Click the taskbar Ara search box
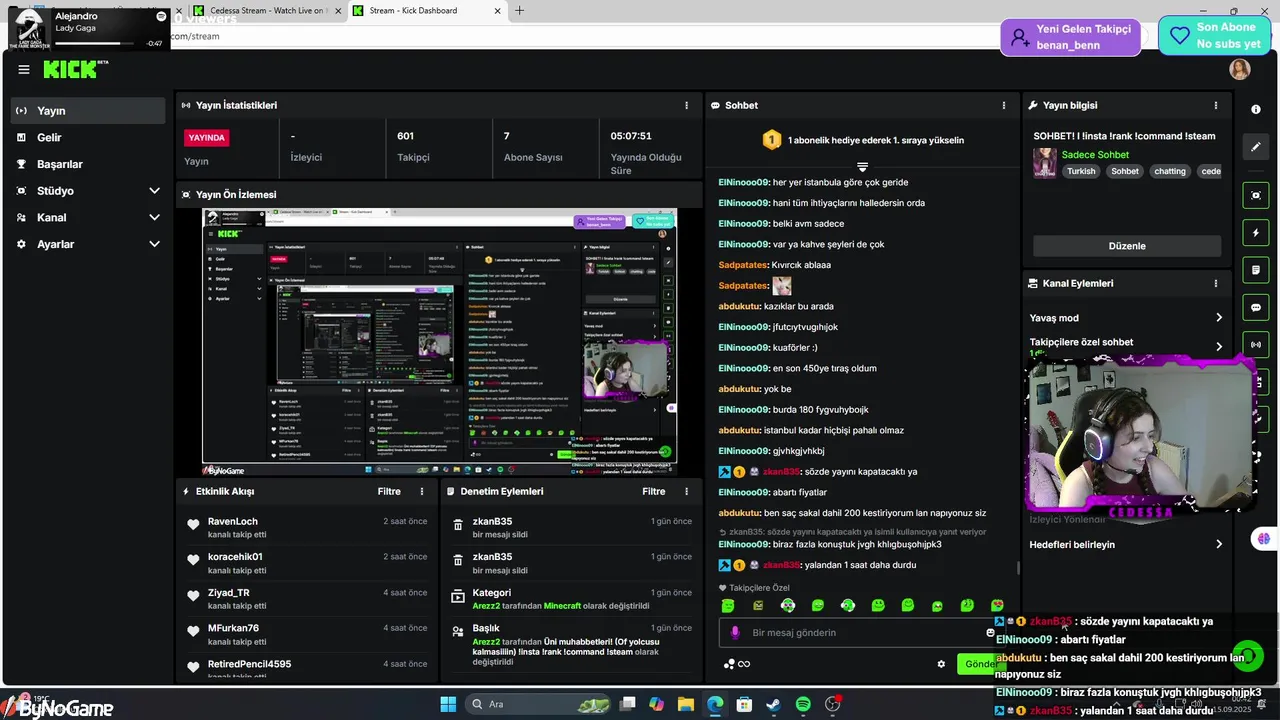Image resolution: width=1280 pixels, height=720 pixels. coord(538,704)
